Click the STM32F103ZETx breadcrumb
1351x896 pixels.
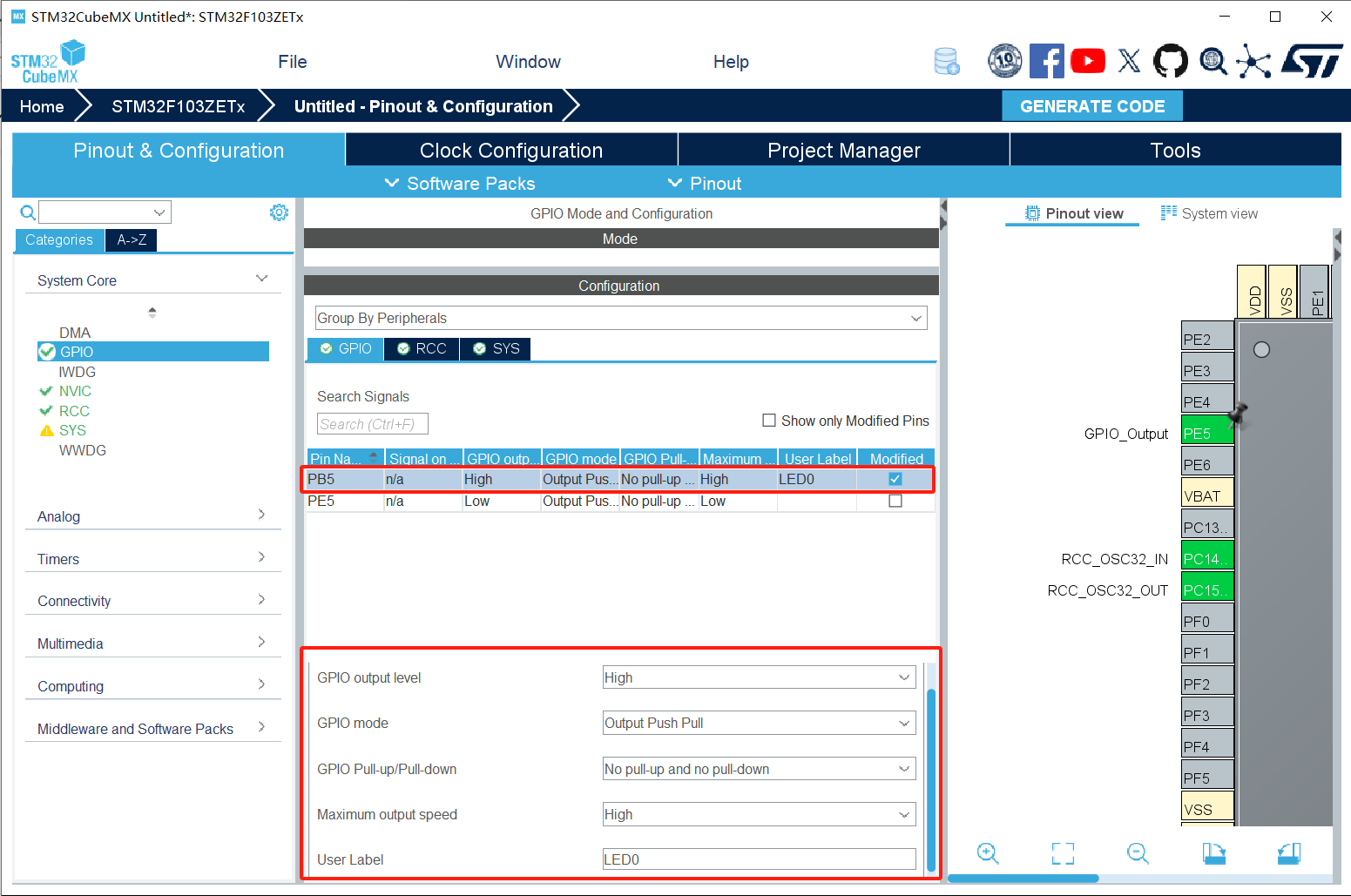(x=178, y=106)
